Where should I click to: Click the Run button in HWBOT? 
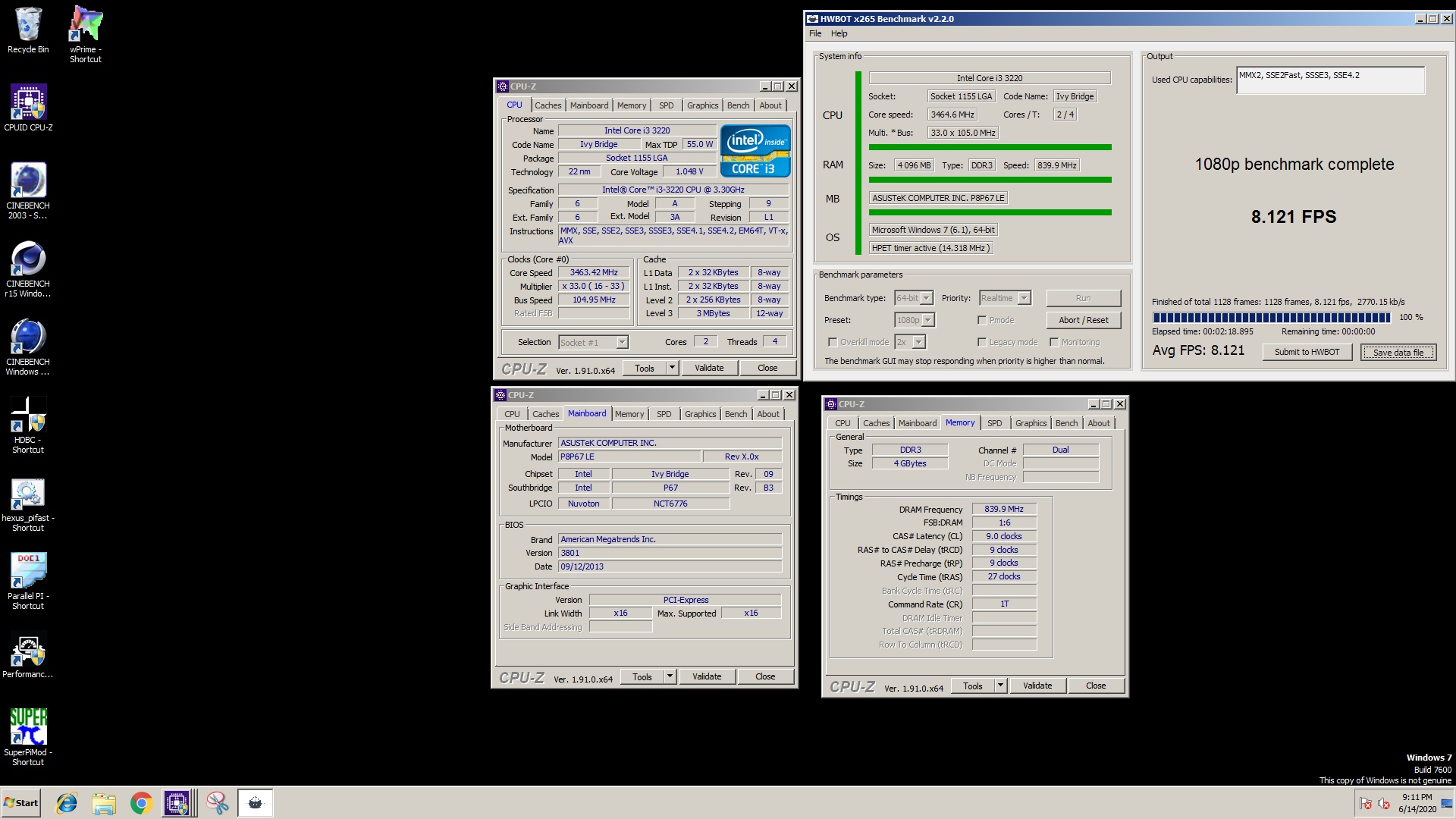[x=1083, y=298]
